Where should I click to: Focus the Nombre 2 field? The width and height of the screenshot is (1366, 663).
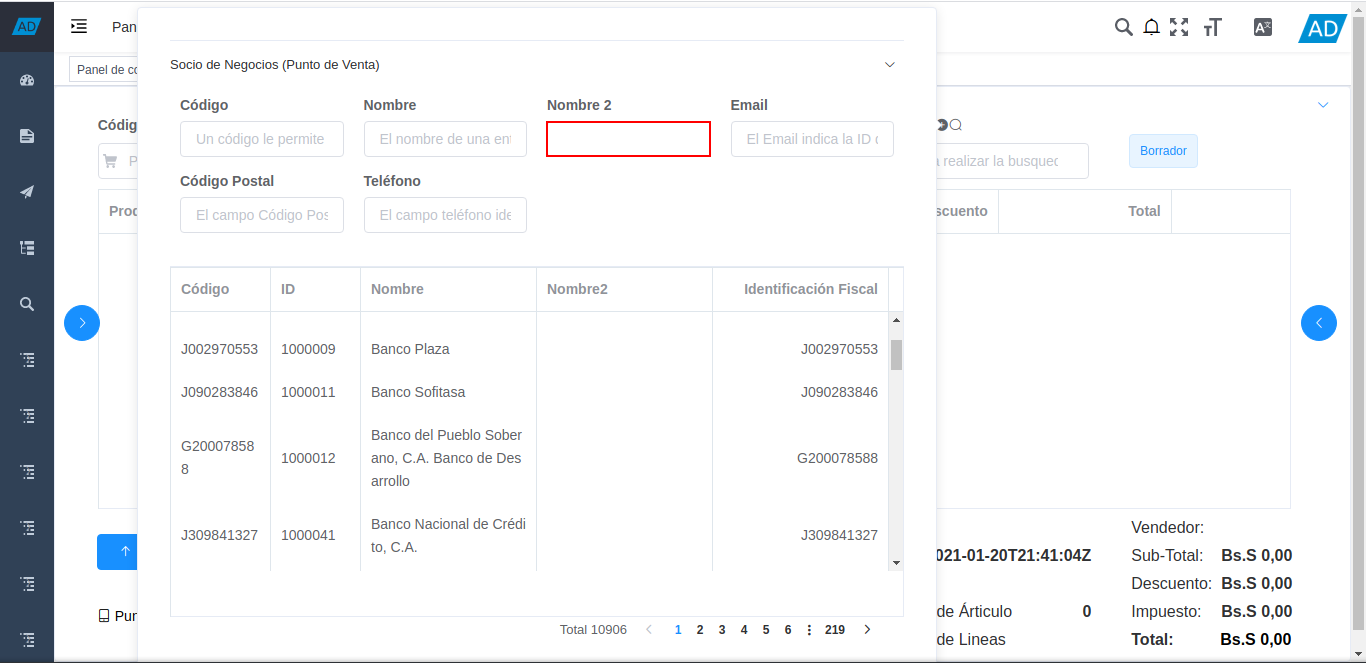coord(628,139)
